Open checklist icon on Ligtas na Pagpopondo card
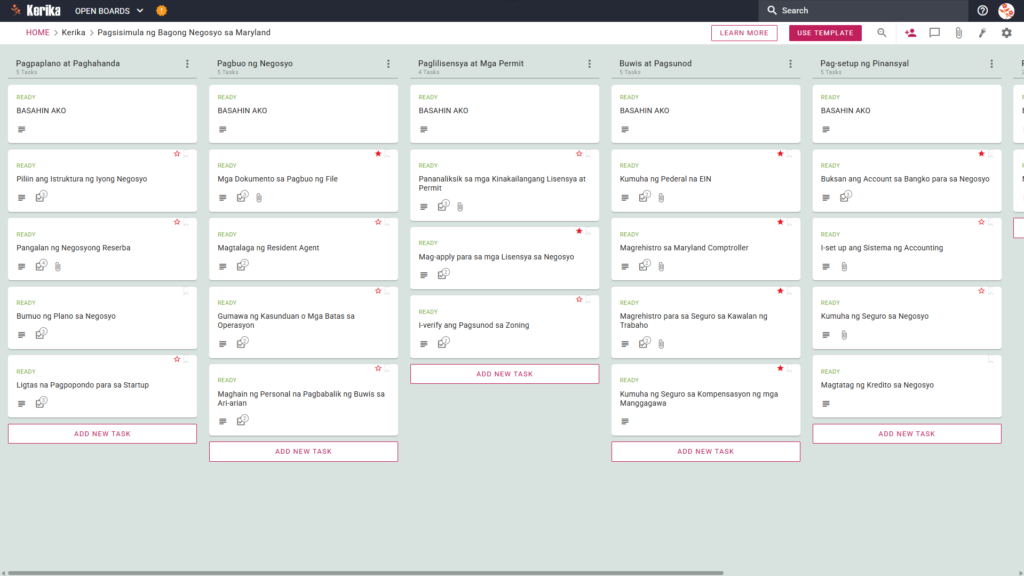The height and width of the screenshot is (576, 1024). [x=41, y=402]
